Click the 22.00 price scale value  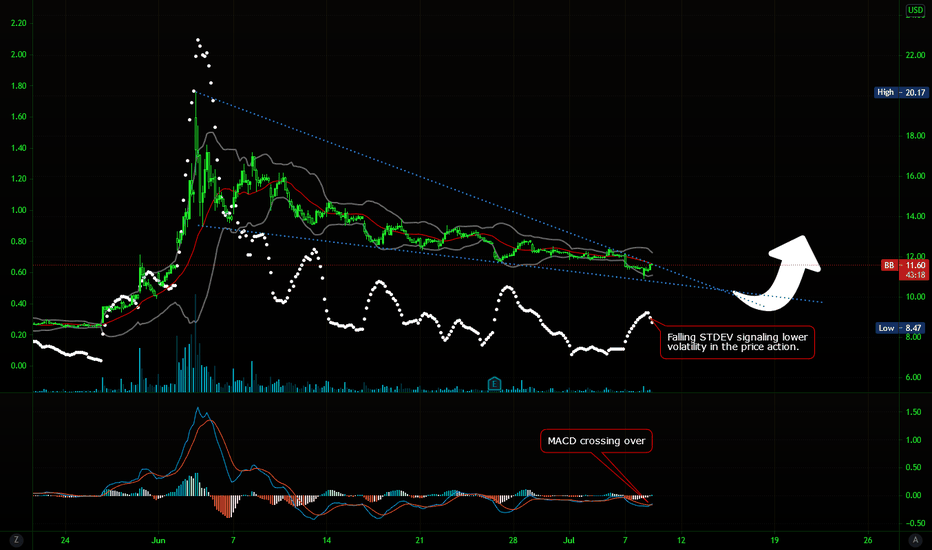coord(915,55)
